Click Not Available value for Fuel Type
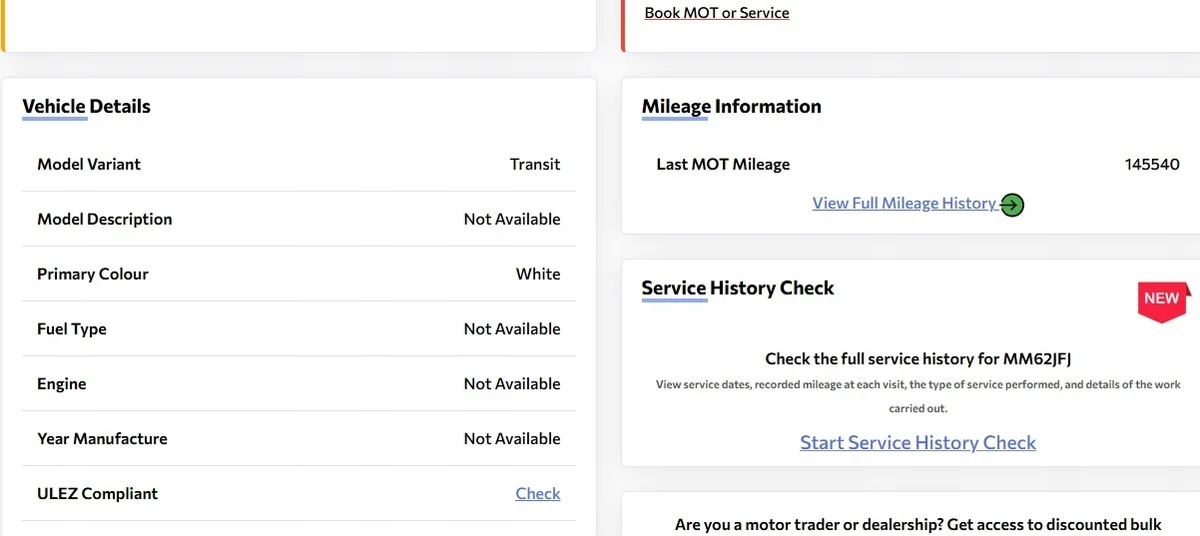The height and width of the screenshot is (536, 1200). tap(512, 329)
